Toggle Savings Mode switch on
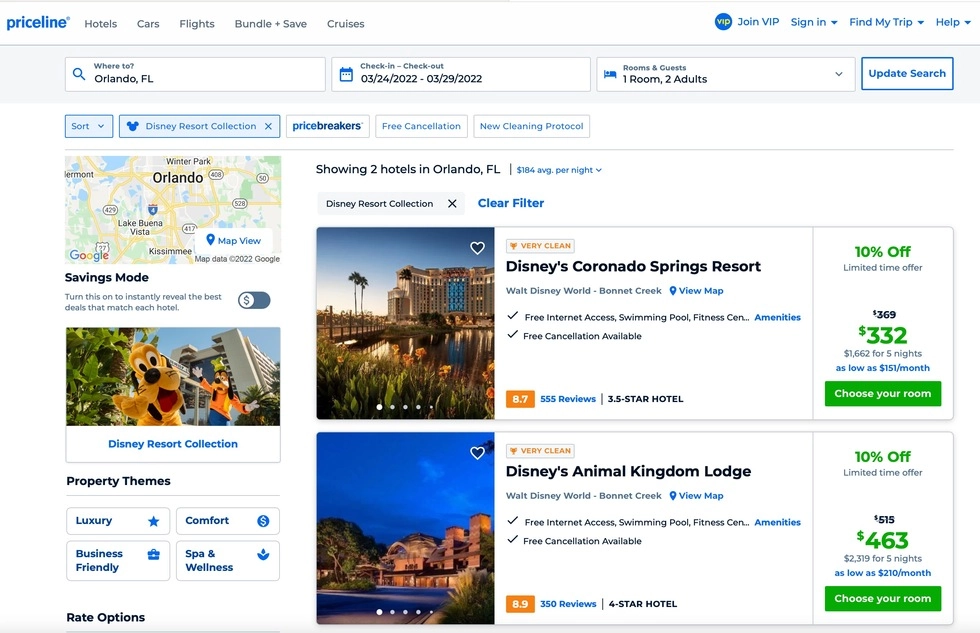 (x=254, y=301)
